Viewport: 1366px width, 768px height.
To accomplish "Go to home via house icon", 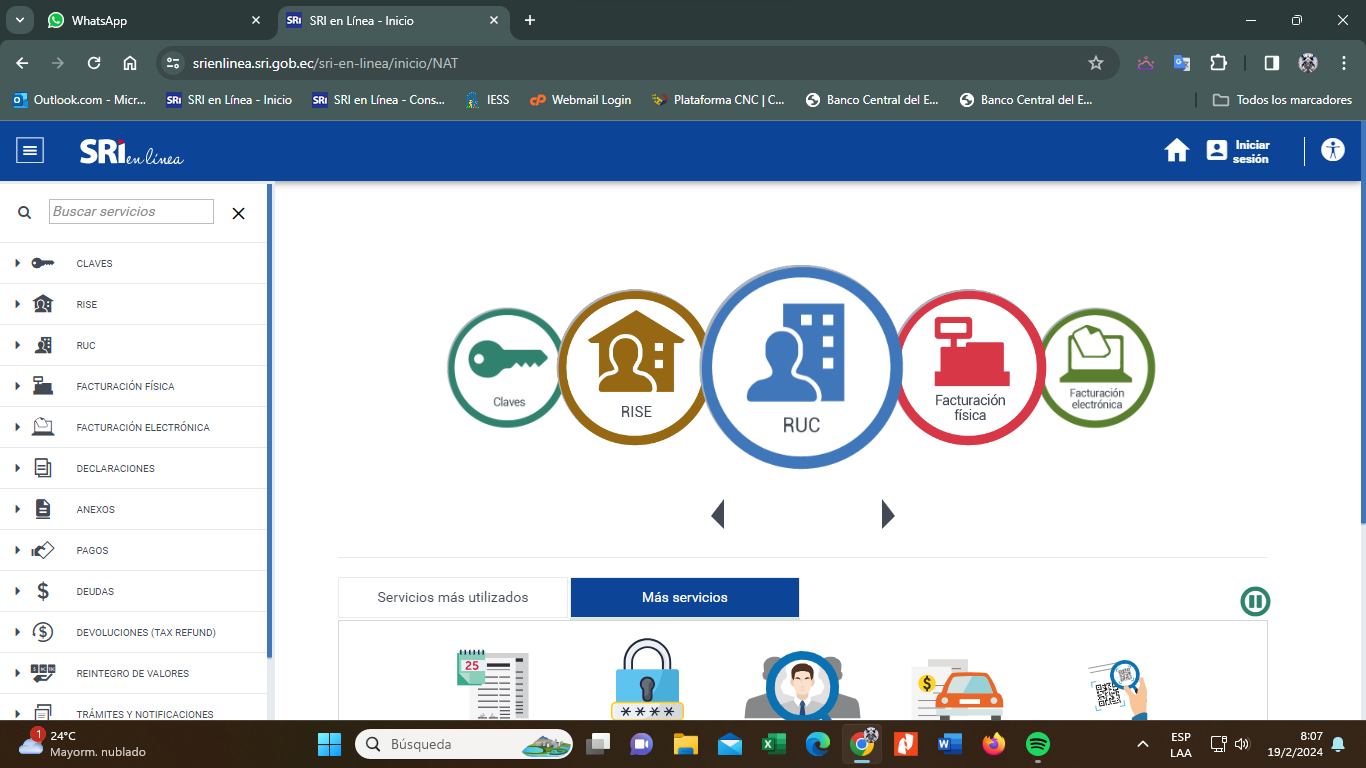I will point(1176,151).
